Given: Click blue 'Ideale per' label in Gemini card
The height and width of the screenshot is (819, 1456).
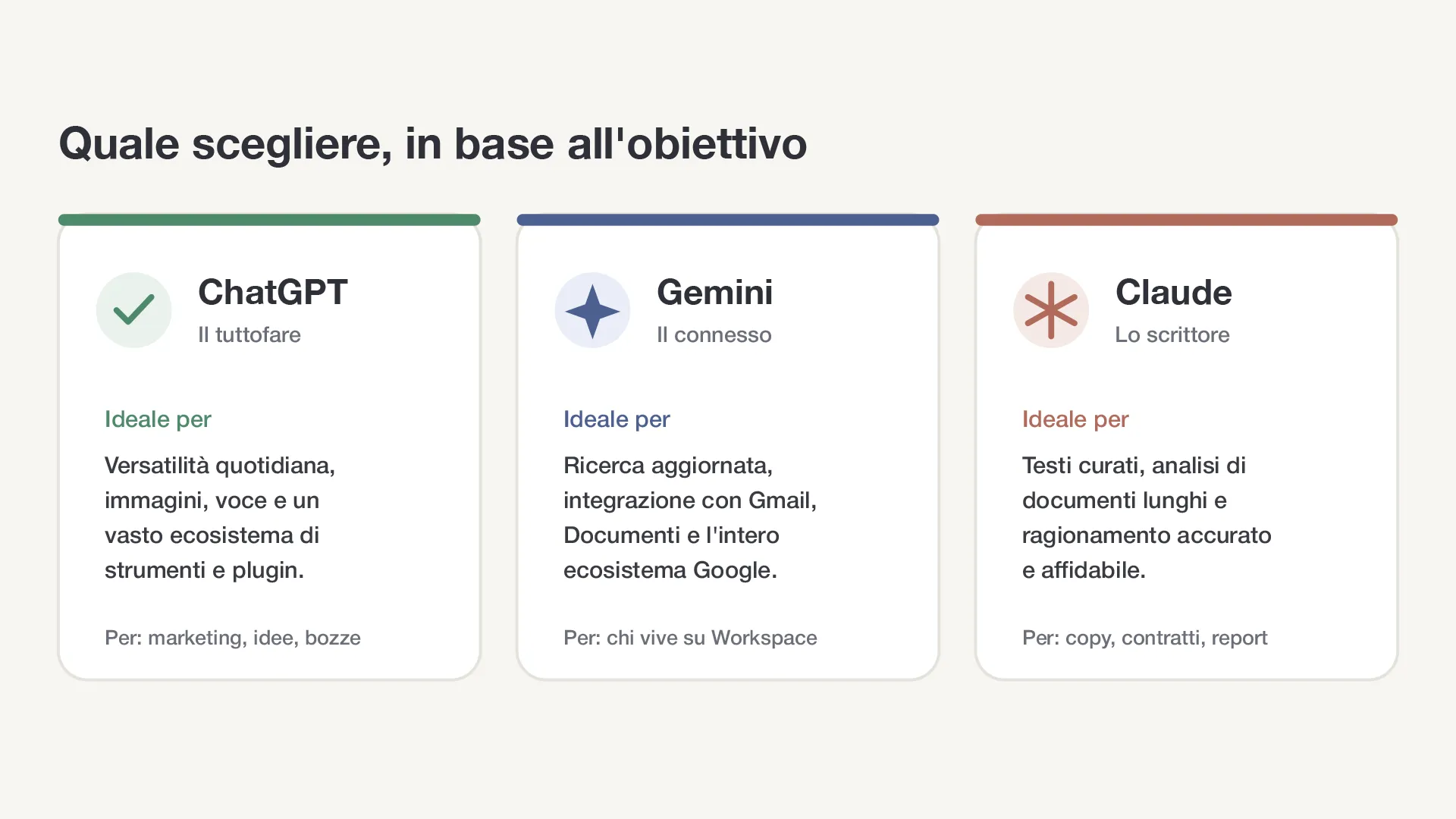Looking at the screenshot, I should pyautogui.click(x=617, y=419).
